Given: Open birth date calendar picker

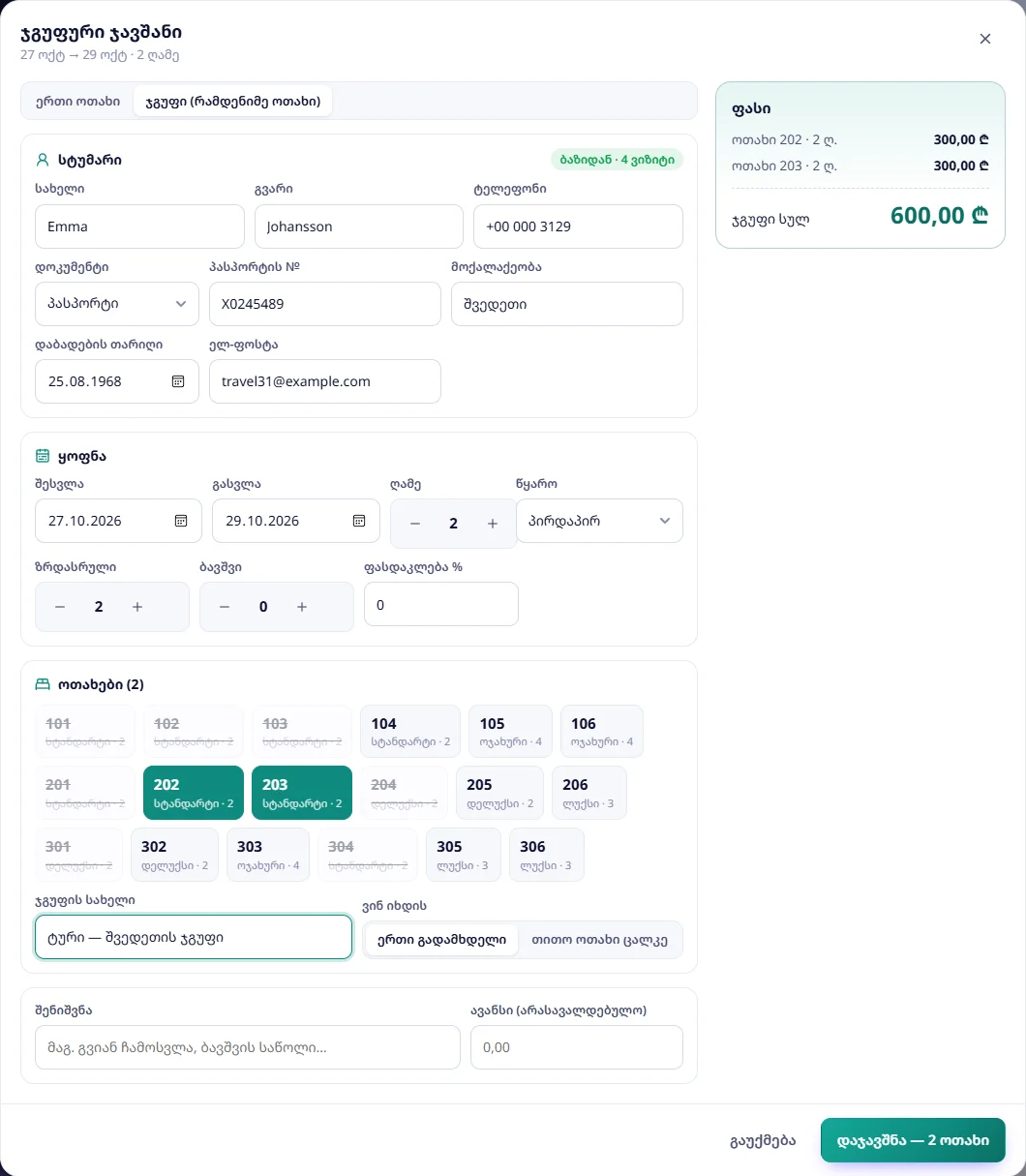Looking at the screenshot, I should (178, 381).
